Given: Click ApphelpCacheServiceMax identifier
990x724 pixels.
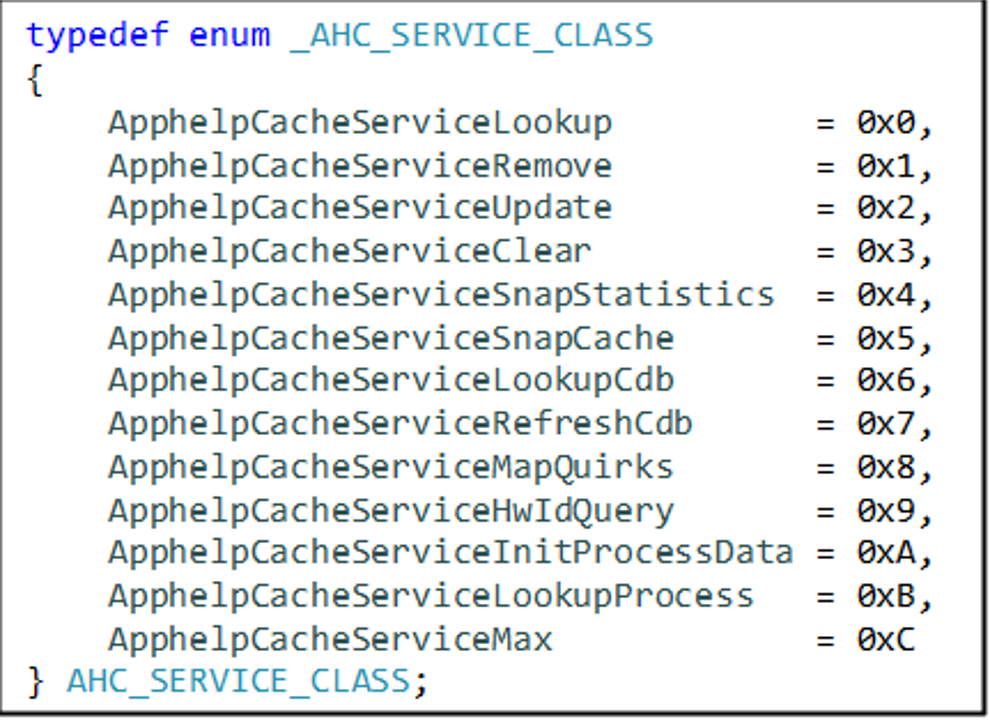Looking at the screenshot, I should click(x=330, y=639).
